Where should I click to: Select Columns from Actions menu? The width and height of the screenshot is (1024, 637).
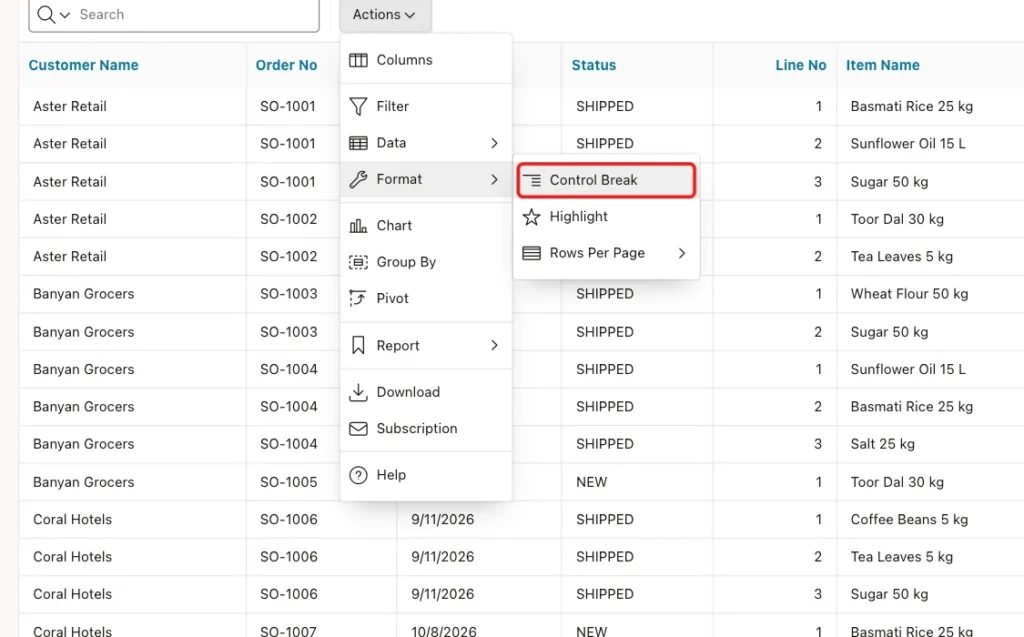(426, 60)
